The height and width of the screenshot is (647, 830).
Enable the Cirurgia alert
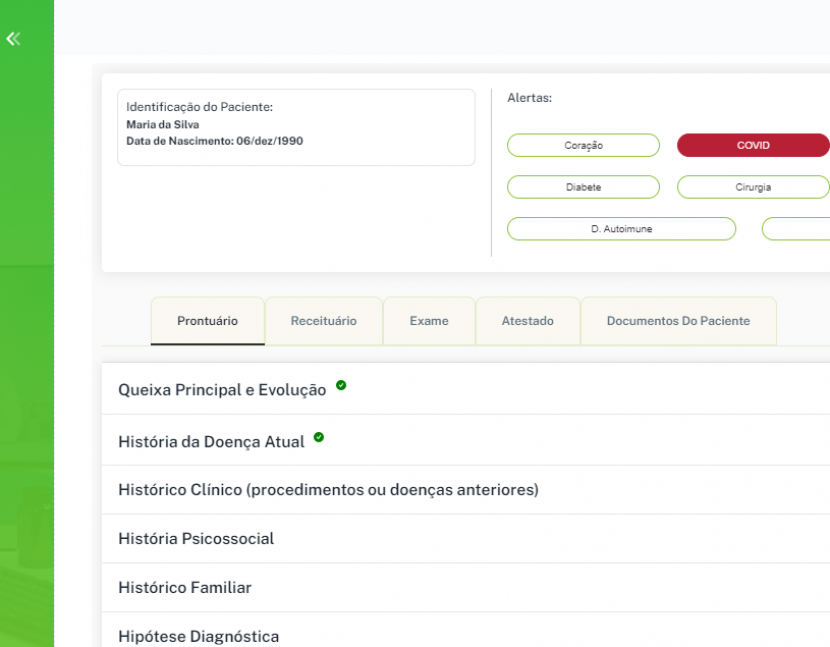point(752,187)
